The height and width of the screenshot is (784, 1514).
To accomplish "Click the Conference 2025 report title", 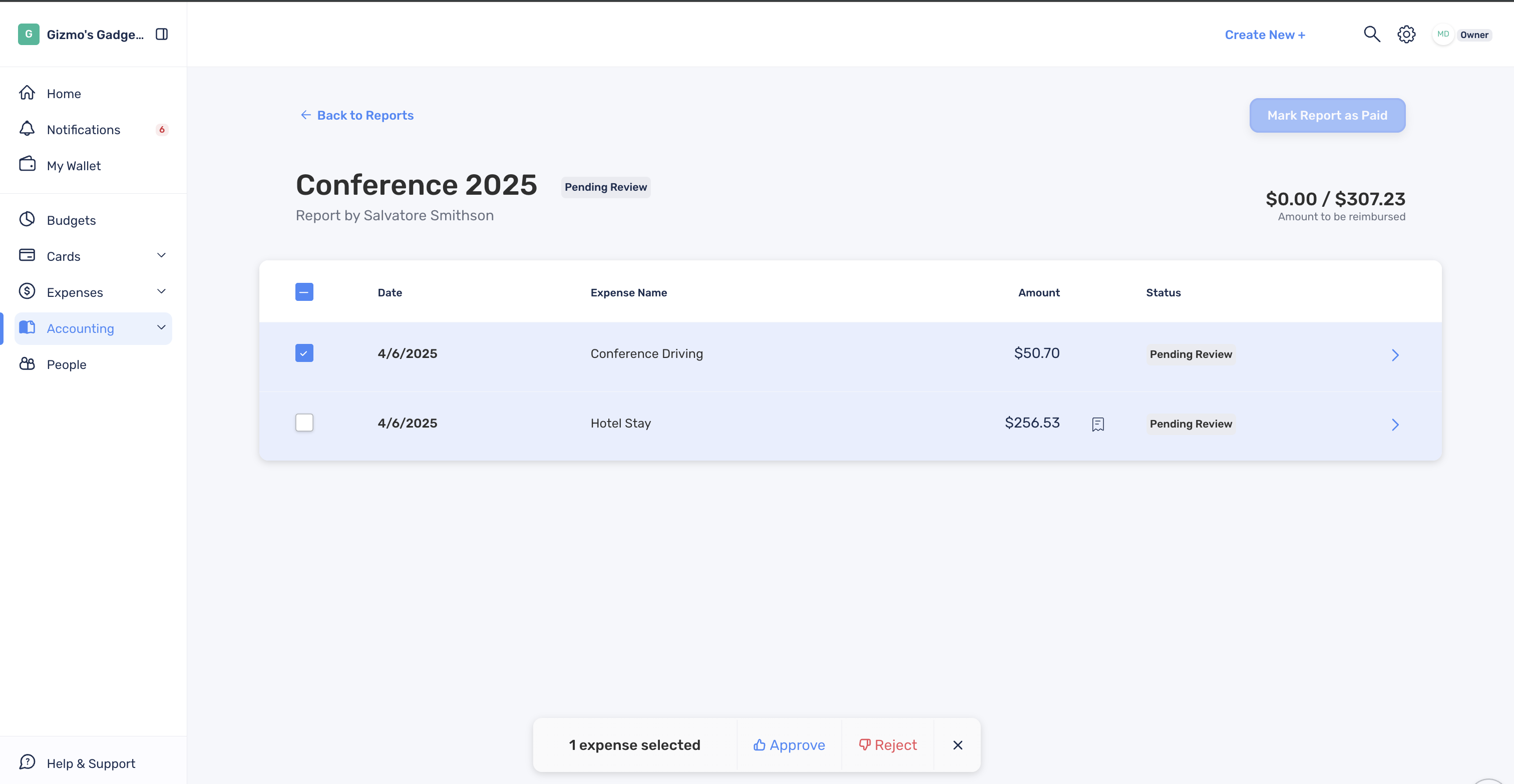I will tap(416, 185).
